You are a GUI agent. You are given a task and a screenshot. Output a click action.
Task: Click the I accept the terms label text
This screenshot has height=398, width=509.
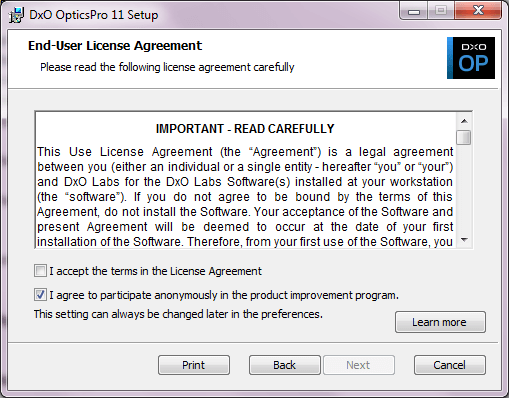155,271
